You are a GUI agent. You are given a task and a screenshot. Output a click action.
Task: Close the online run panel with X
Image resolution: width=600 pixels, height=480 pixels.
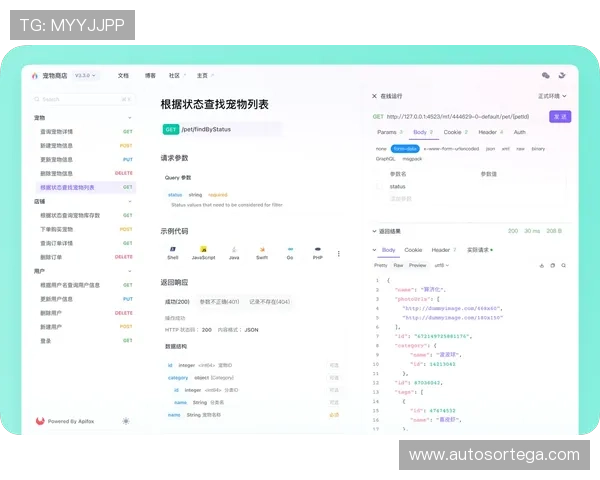(374, 96)
